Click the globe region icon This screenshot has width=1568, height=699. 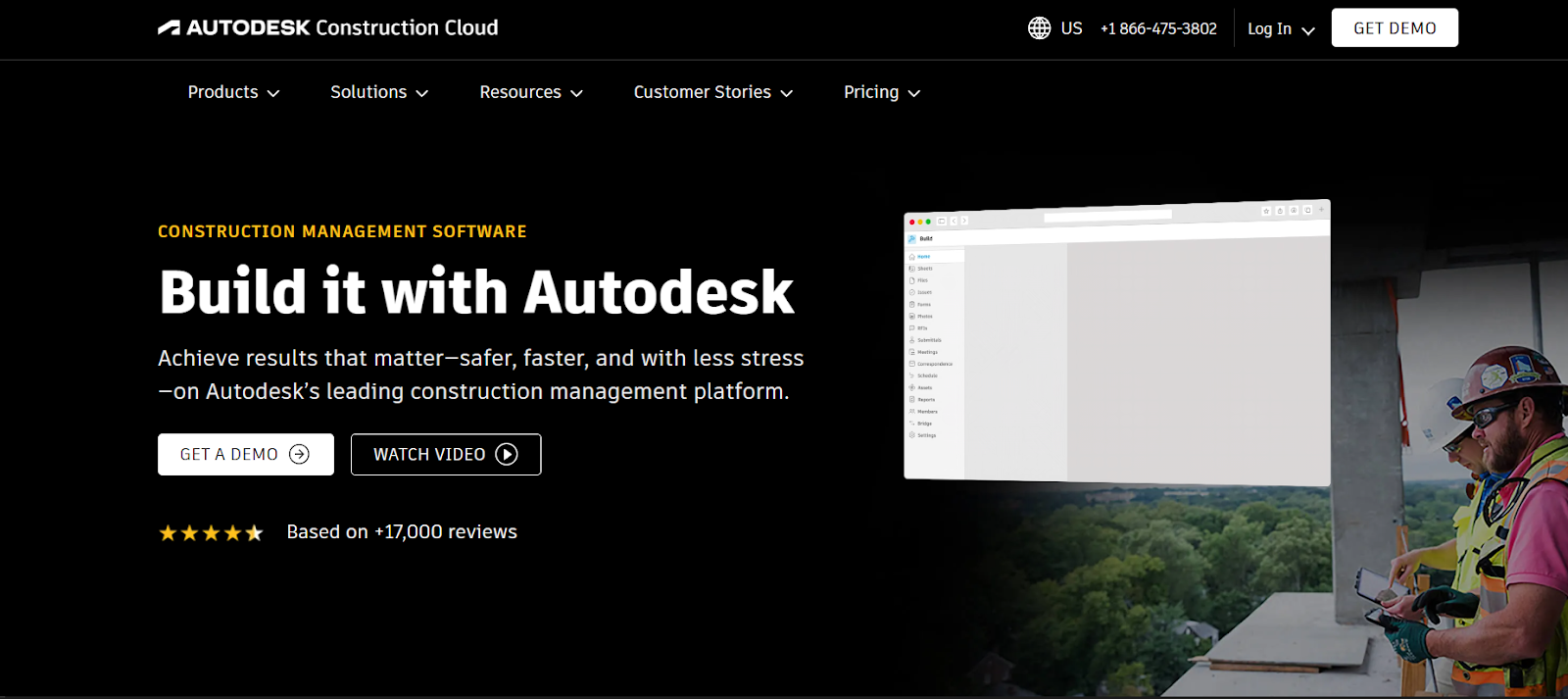coord(1039,28)
